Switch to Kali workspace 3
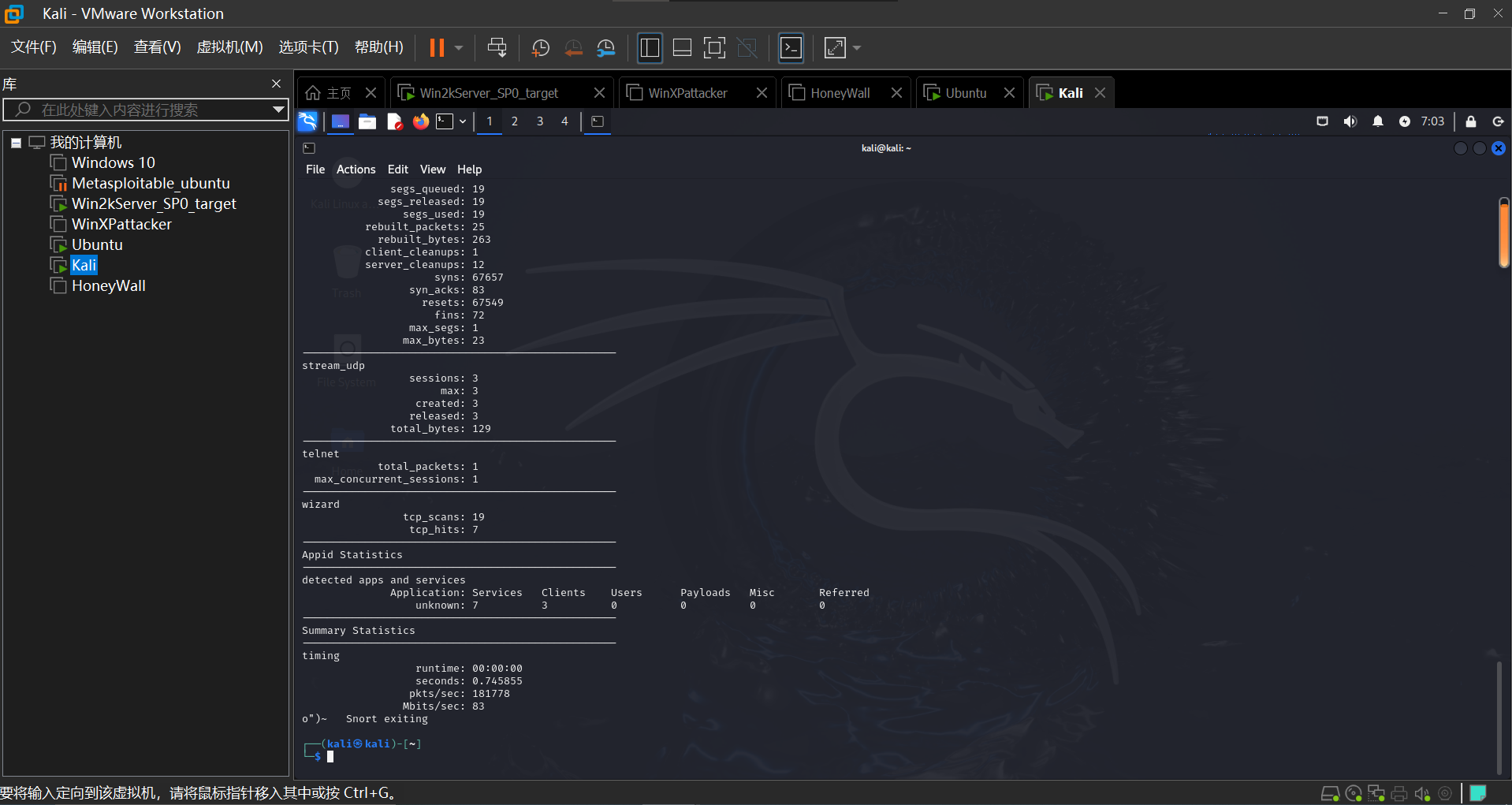The image size is (1512, 805). [540, 121]
